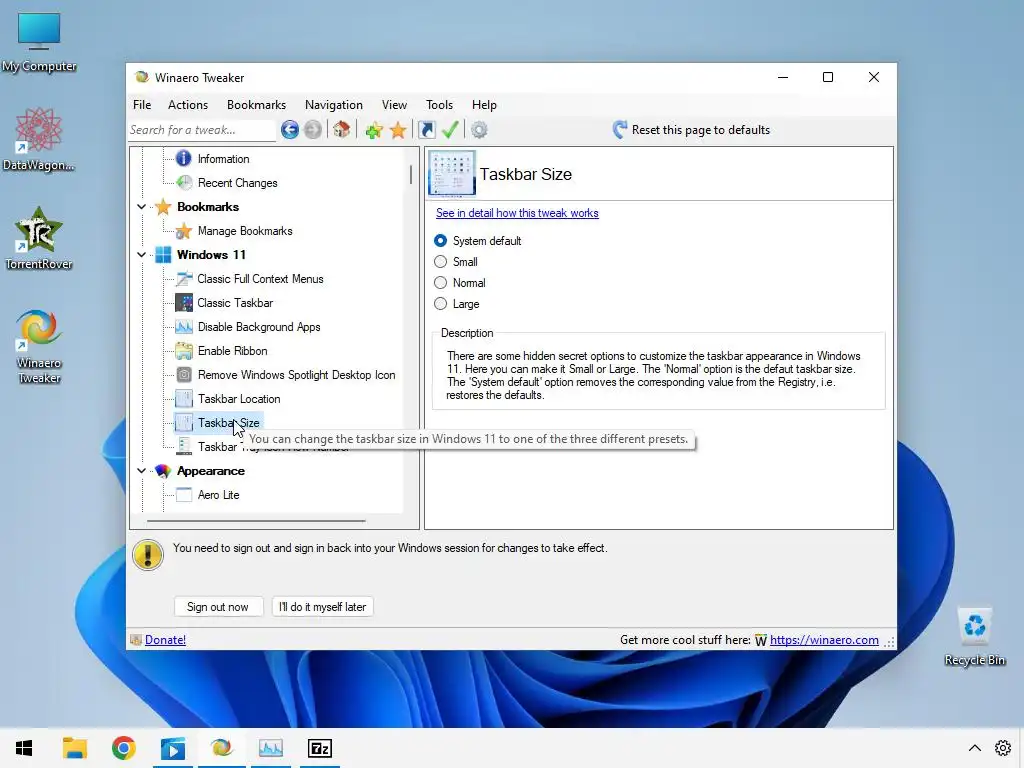
Task: Select Taskbar Tray Icon Row Number item
Action: (217, 447)
